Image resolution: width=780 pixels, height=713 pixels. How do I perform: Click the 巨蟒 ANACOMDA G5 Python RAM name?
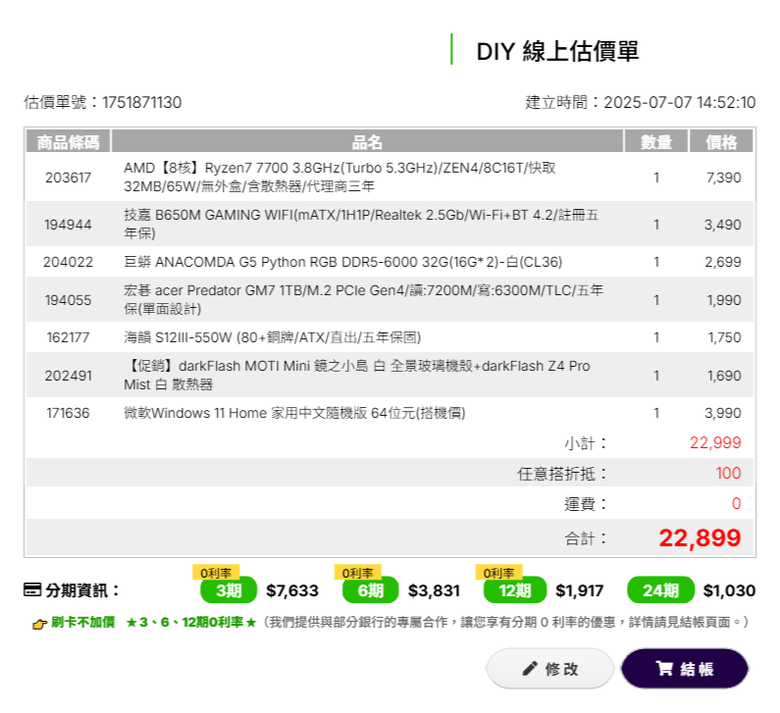point(343,262)
